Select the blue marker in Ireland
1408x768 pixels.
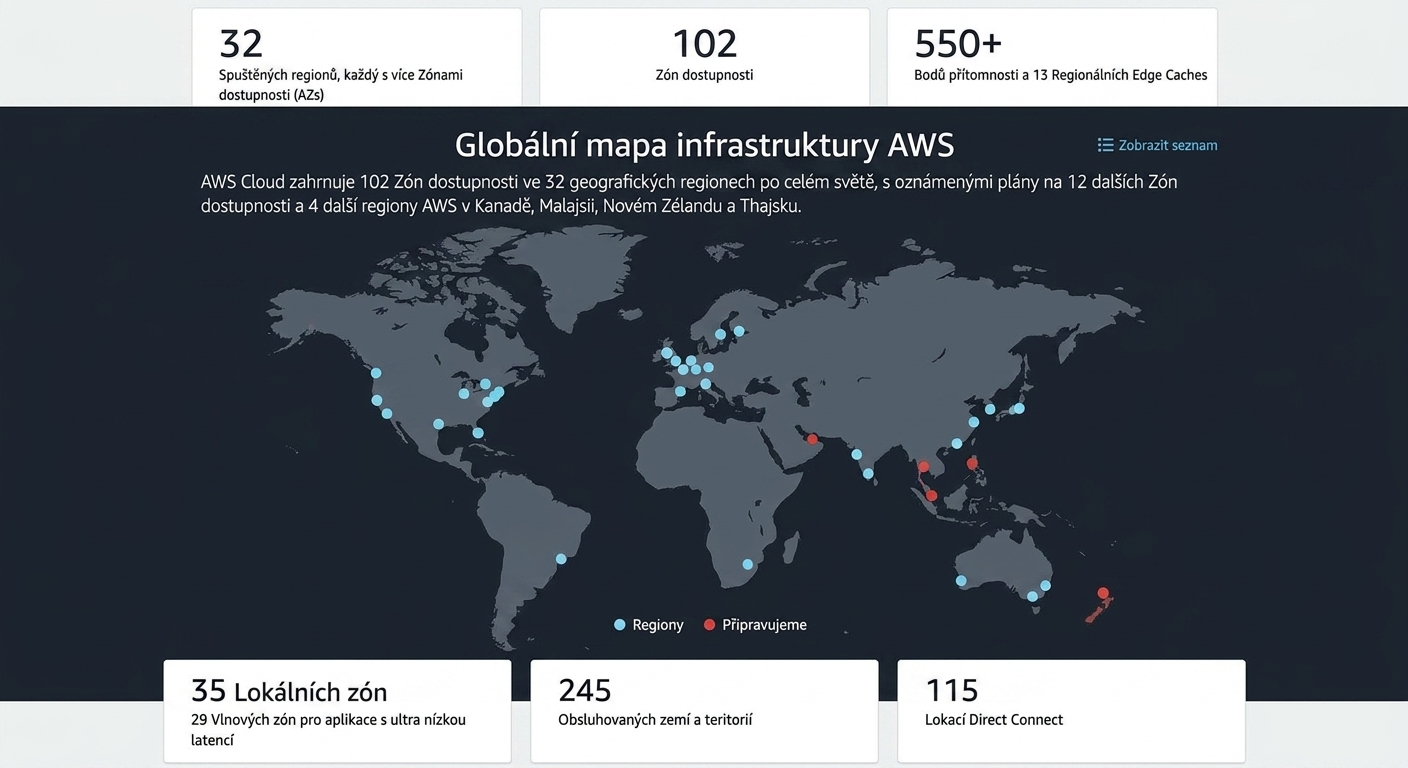[x=667, y=352]
